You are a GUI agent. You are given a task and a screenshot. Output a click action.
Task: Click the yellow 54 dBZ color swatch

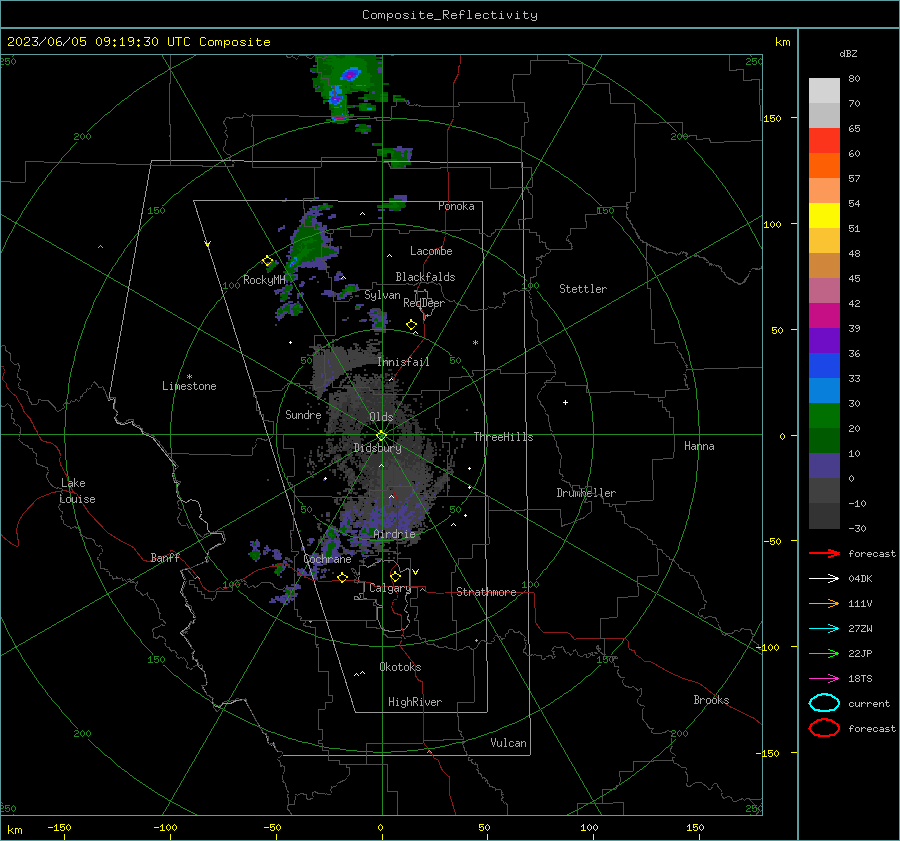click(x=824, y=215)
